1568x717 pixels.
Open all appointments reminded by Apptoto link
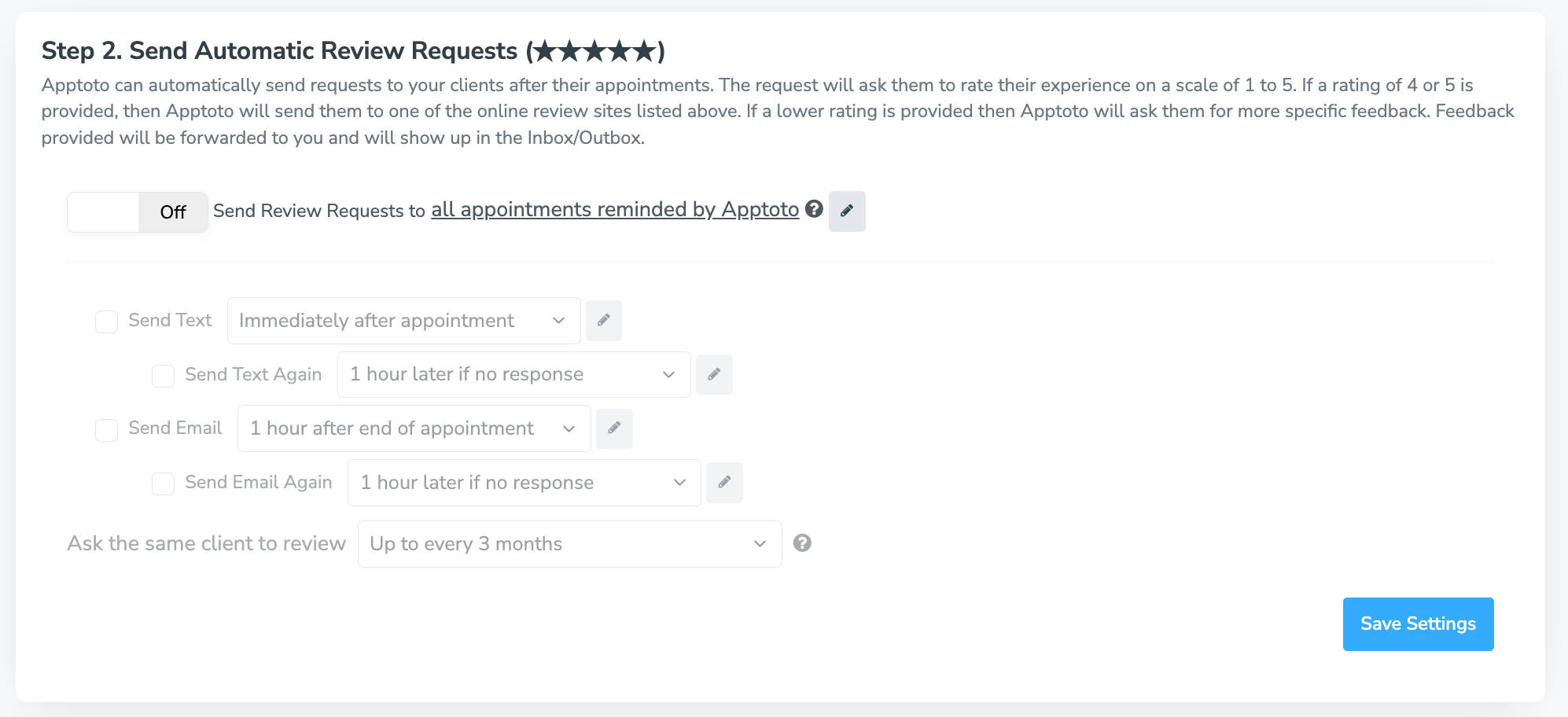click(615, 209)
